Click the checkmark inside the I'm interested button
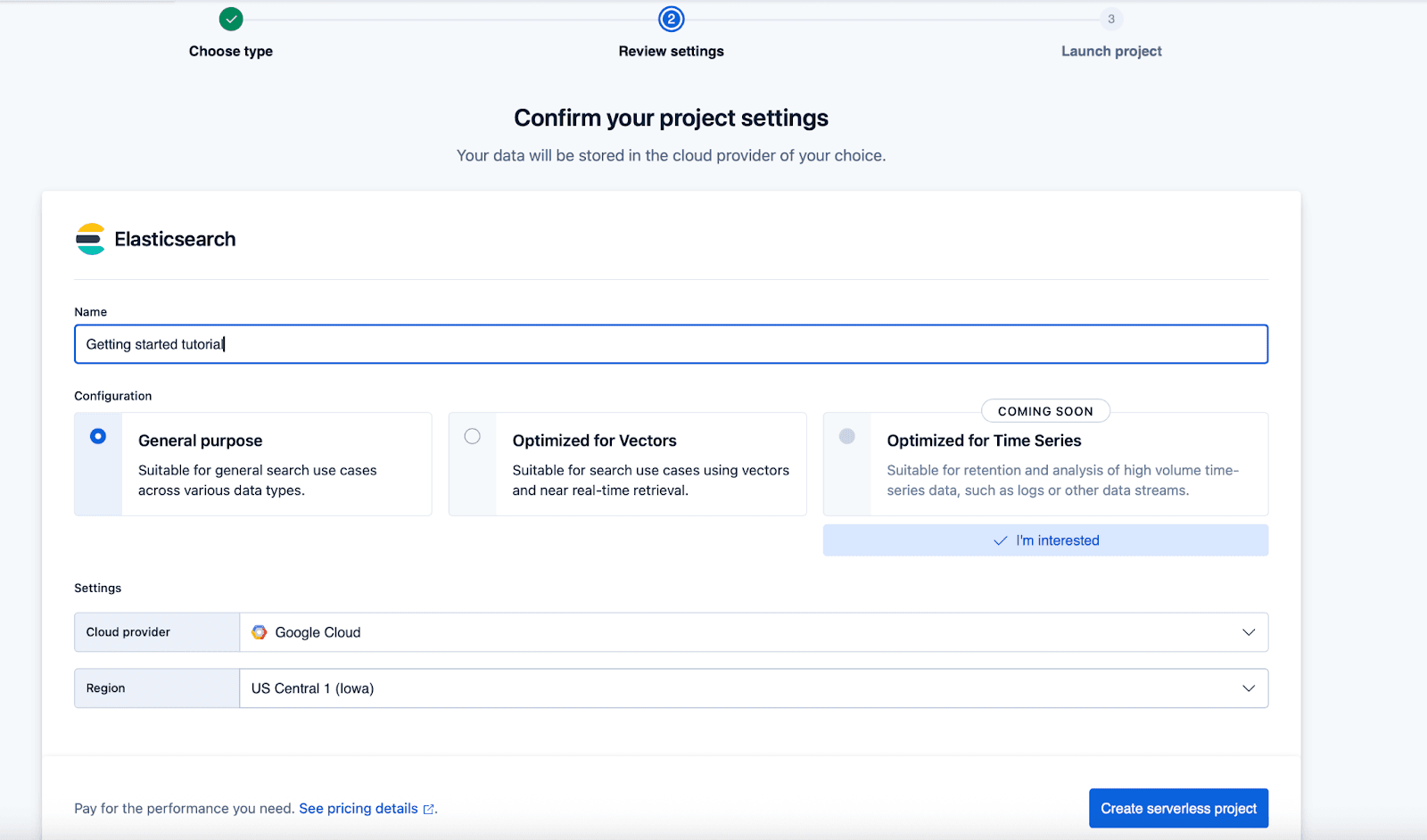The width and height of the screenshot is (1427, 840). click(1001, 540)
